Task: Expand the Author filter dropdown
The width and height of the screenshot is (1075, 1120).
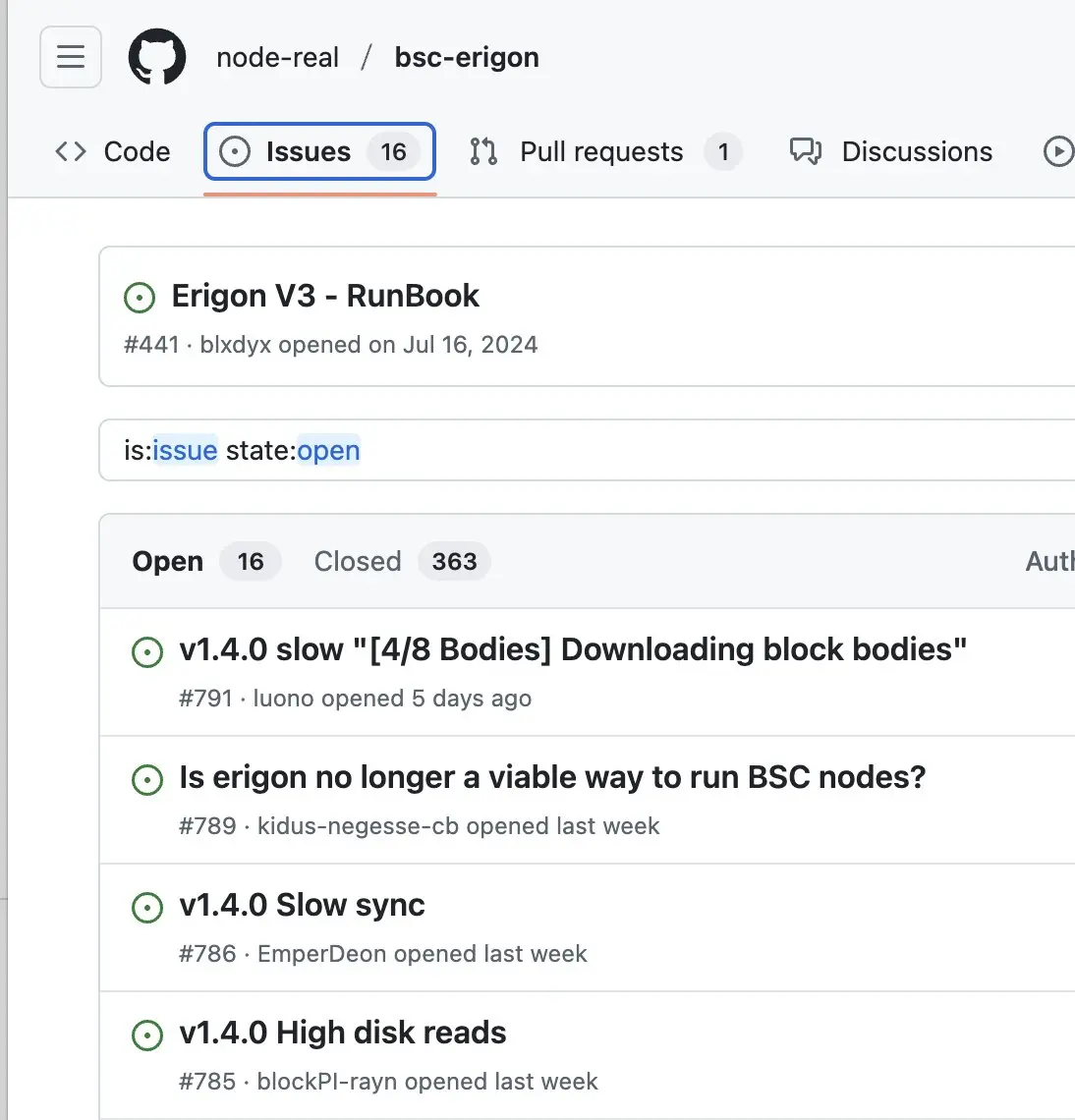Action: tap(1049, 561)
